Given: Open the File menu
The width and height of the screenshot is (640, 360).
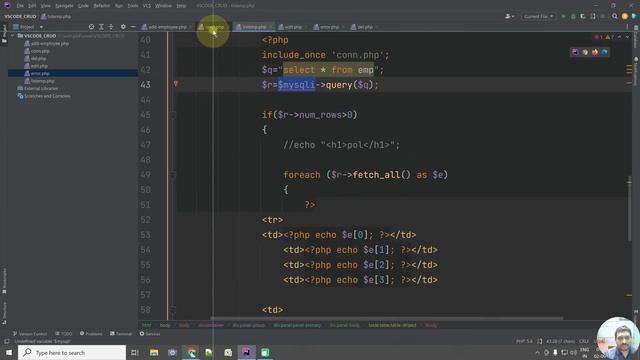Looking at the screenshot, I should click(20, 6).
